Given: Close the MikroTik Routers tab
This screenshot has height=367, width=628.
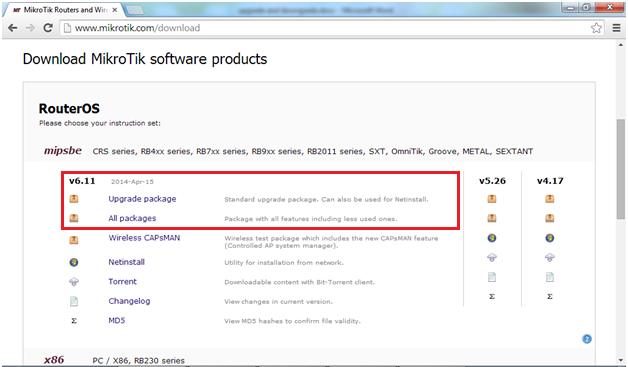Looking at the screenshot, I should 115,10.
